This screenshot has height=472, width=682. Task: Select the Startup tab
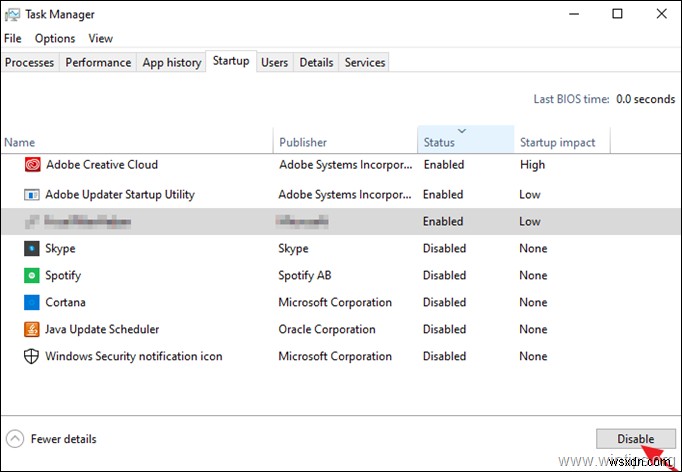[231, 61]
